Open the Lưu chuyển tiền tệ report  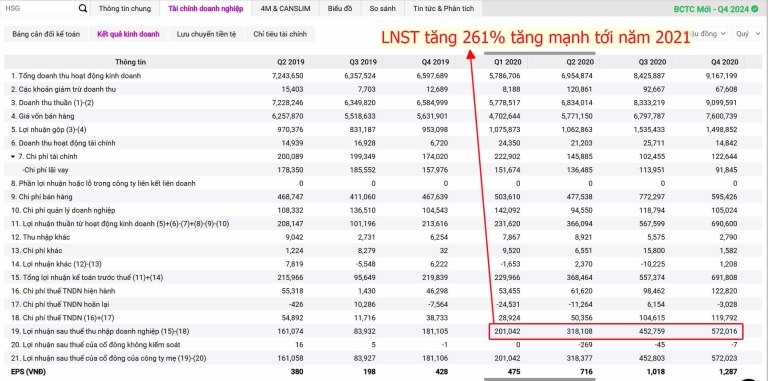pyautogui.click(x=206, y=34)
